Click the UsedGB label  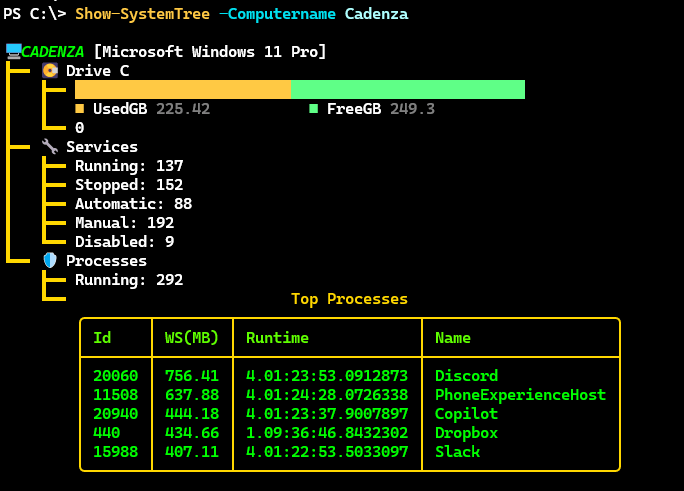click(120, 109)
